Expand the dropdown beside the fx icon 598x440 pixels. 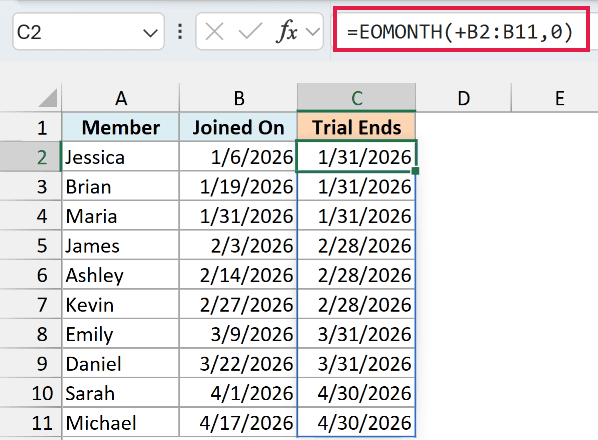[313, 32]
